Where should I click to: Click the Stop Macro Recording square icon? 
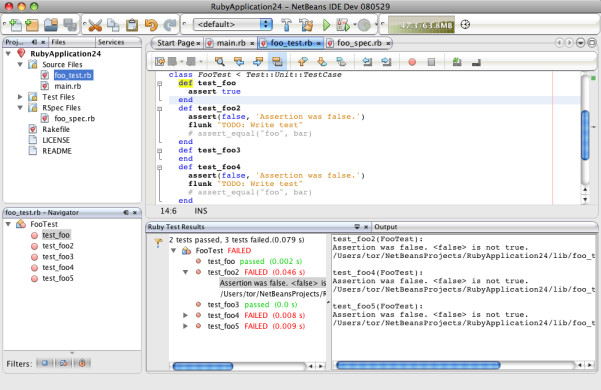coord(431,62)
